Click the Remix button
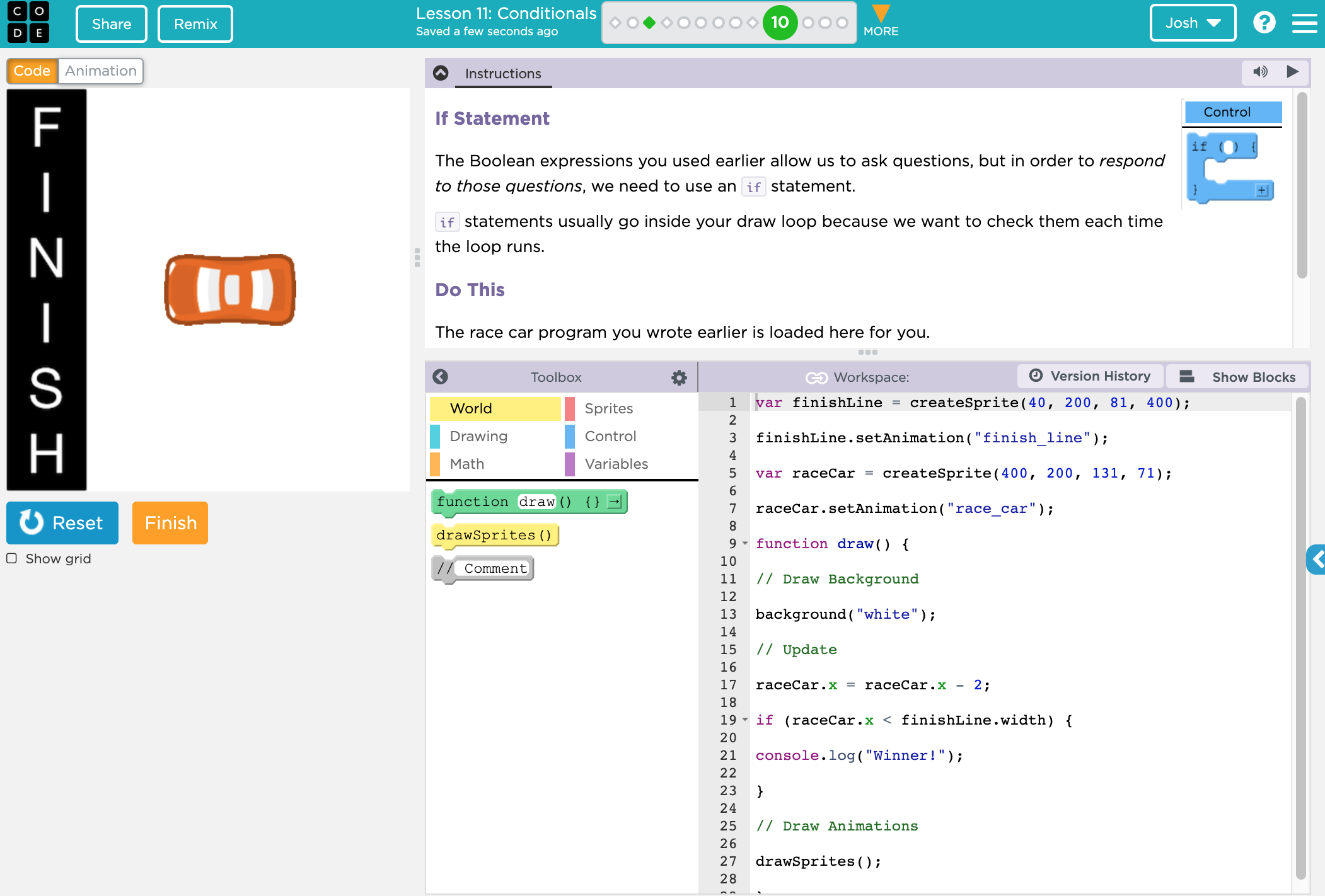The width and height of the screenshot is (1325, 896). [x=193, y=24]
